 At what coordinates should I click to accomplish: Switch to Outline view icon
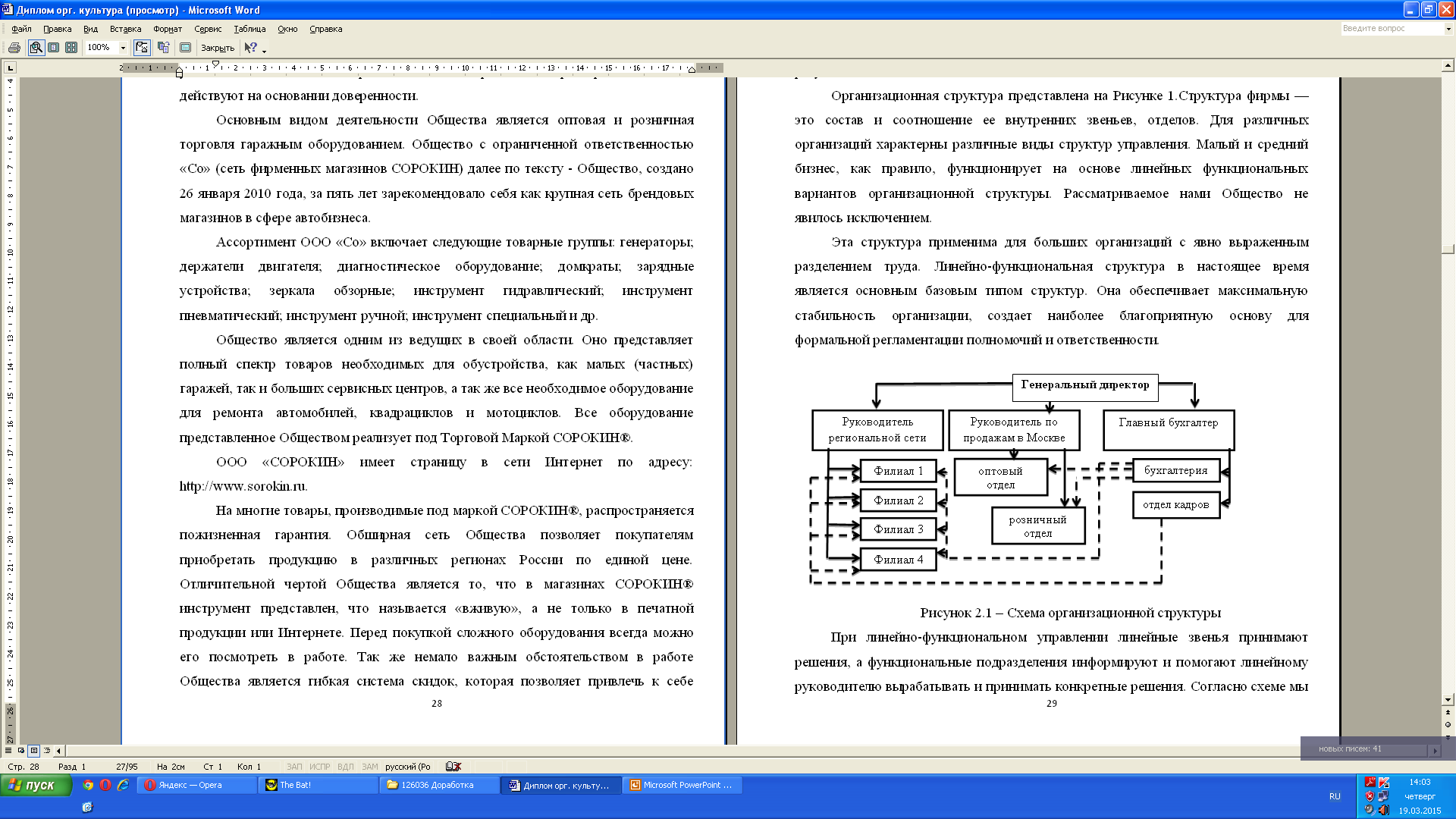47,751
